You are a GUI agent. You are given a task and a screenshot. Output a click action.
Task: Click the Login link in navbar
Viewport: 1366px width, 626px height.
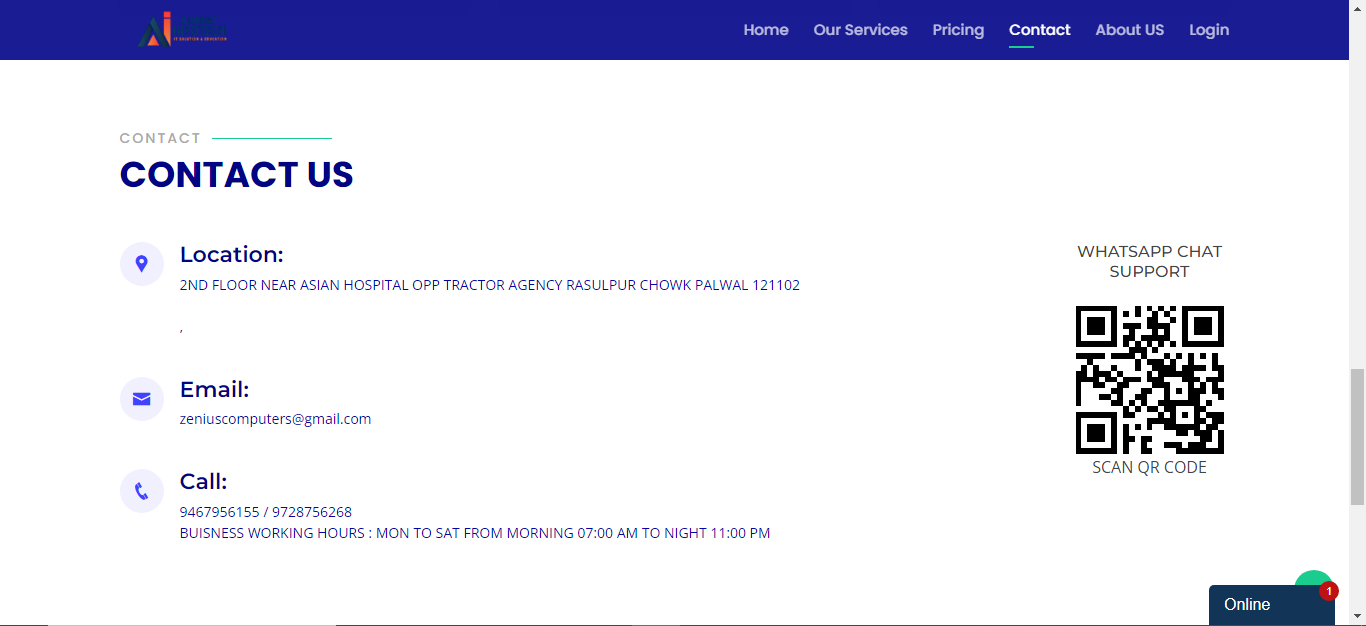coord(1209,30)
